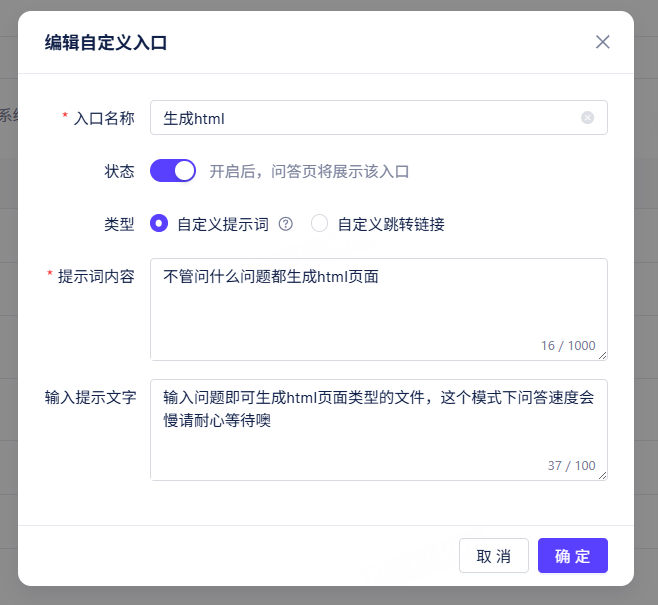The image size is (658, 605).
Task: Click the 取消 button
Action: [x=494, y=556]
